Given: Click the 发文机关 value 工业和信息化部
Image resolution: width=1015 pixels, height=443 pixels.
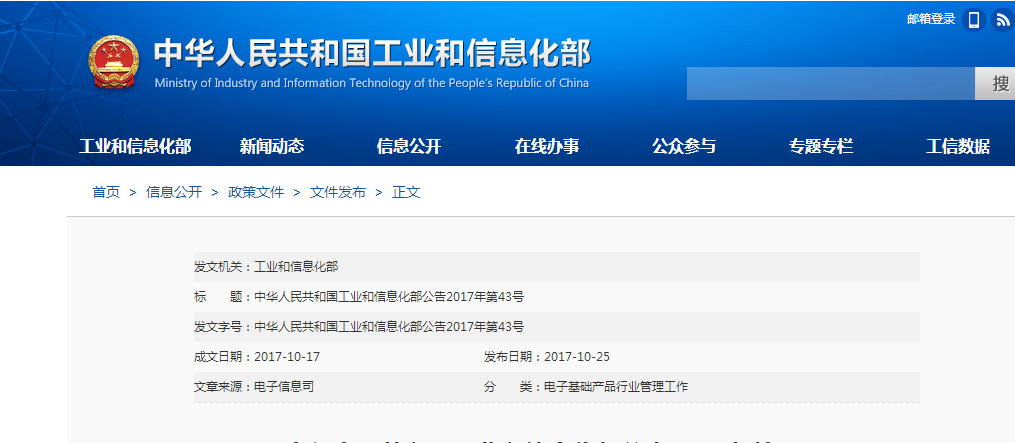Looking at the screenshot, I should tap(296, 267).
